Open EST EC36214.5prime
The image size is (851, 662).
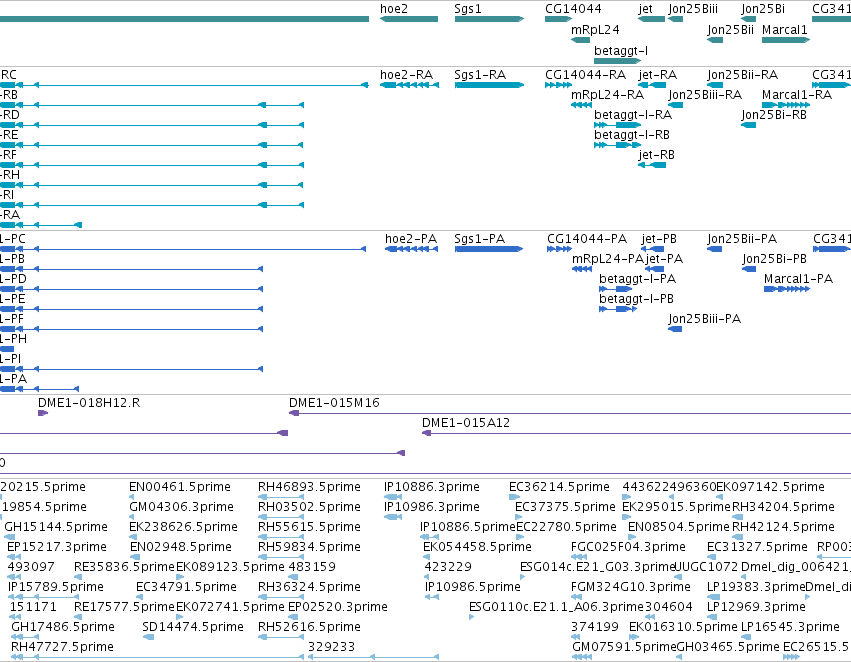[x=559, y=487]
